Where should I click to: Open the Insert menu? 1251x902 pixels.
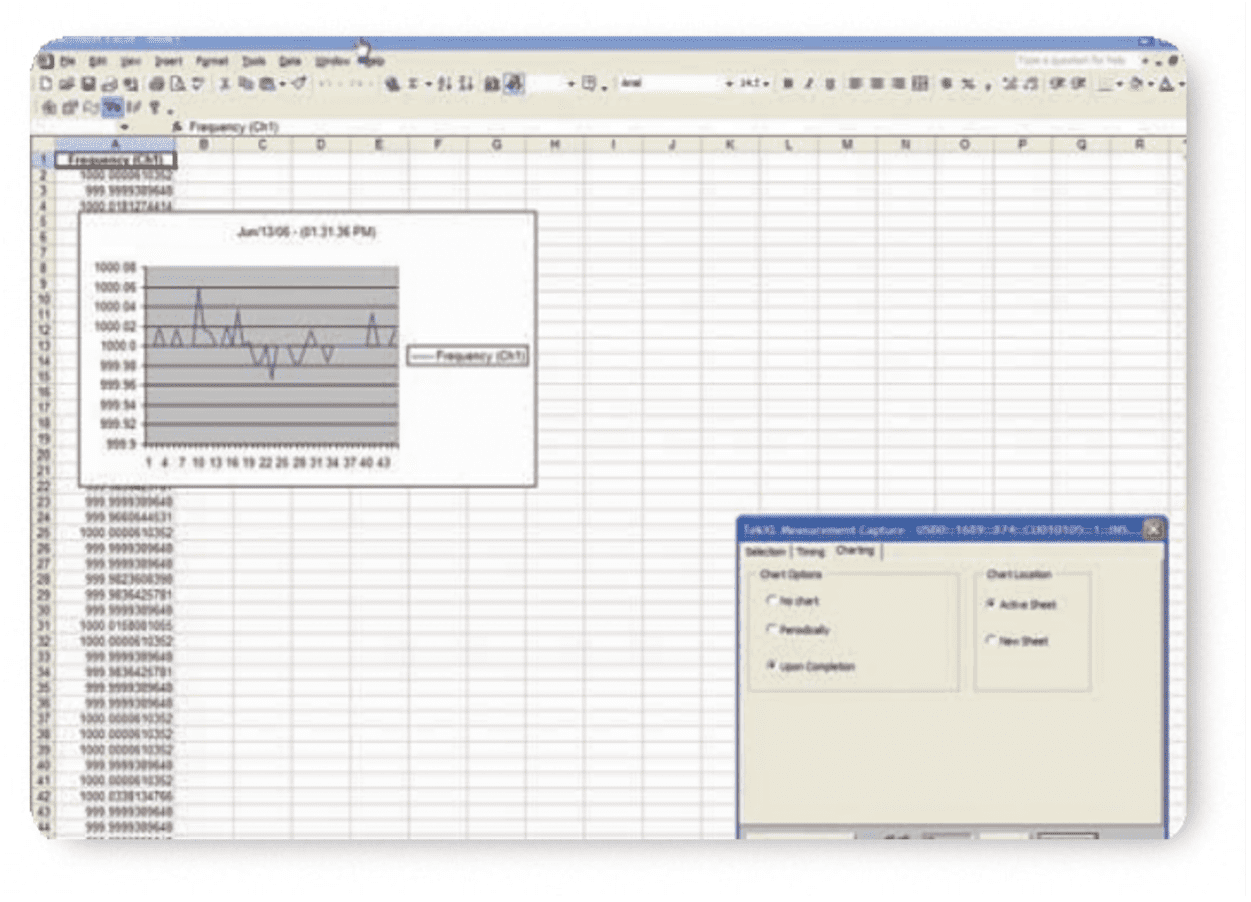(167, 61)
